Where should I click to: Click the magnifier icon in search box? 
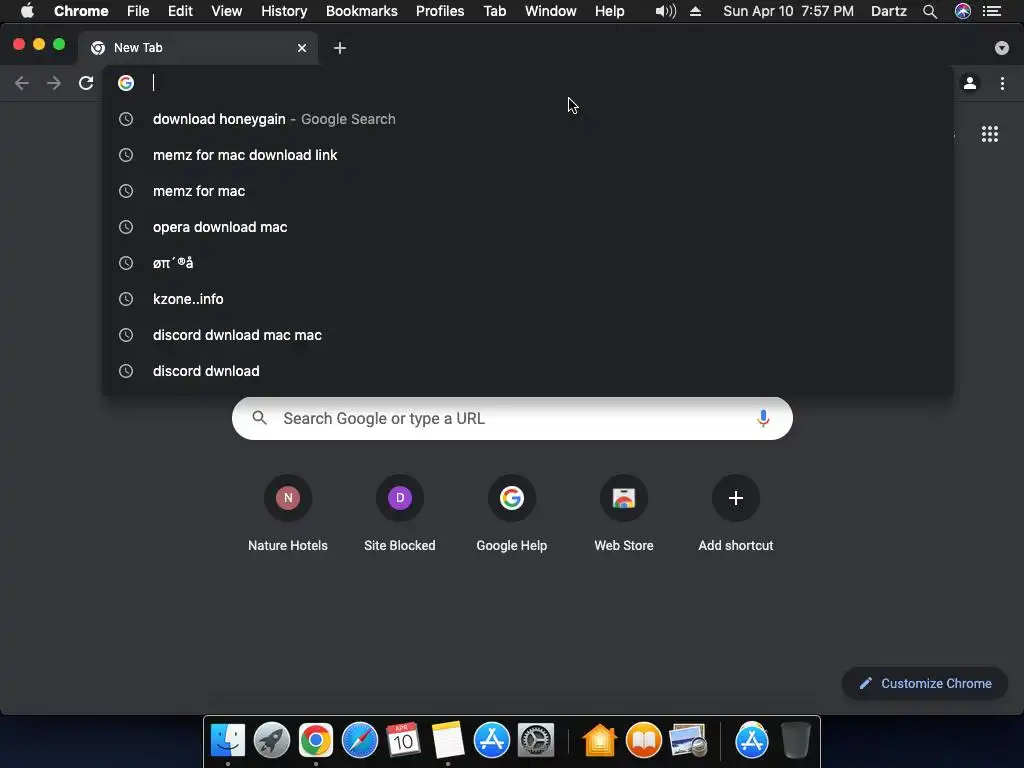point(259,418)
